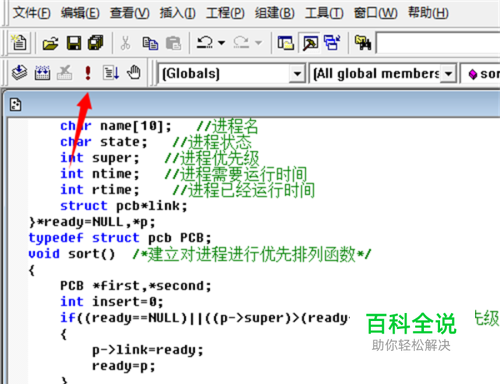500x384 pixels.
Task: Open the sort function members dropdown
Action: point(480,74)
